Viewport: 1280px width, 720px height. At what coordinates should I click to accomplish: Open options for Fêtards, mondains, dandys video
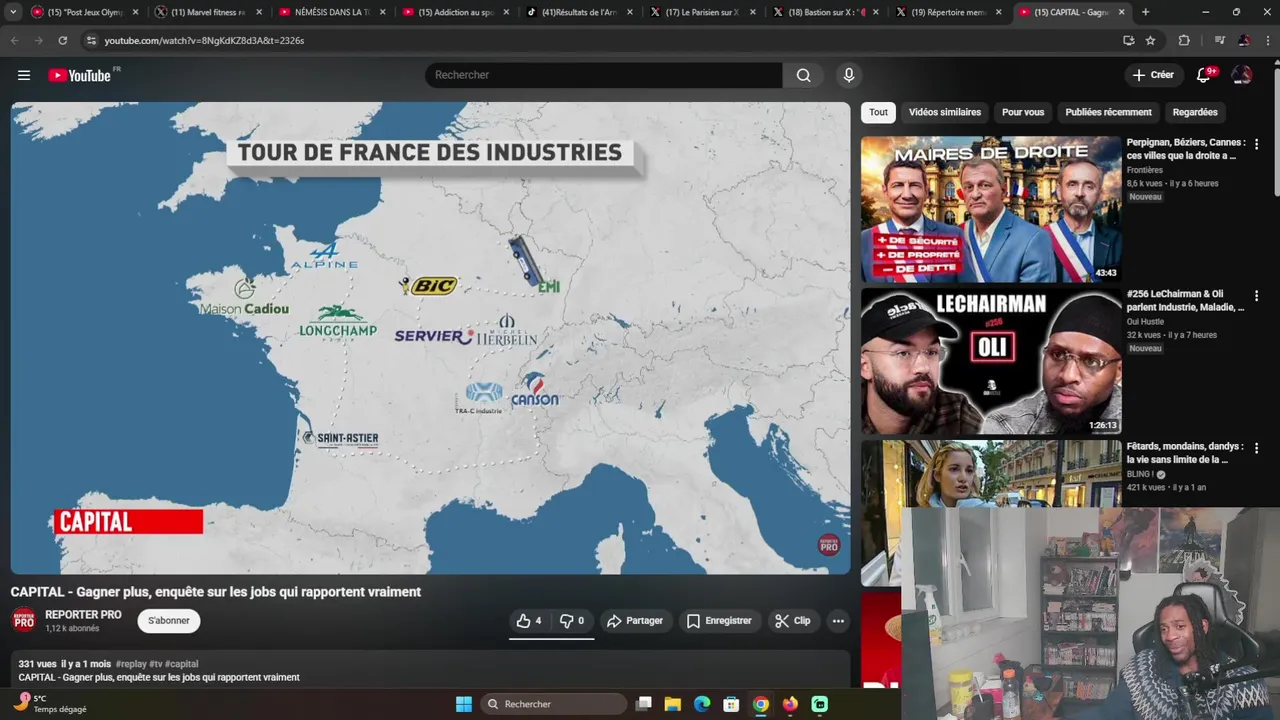point(1257,448)
